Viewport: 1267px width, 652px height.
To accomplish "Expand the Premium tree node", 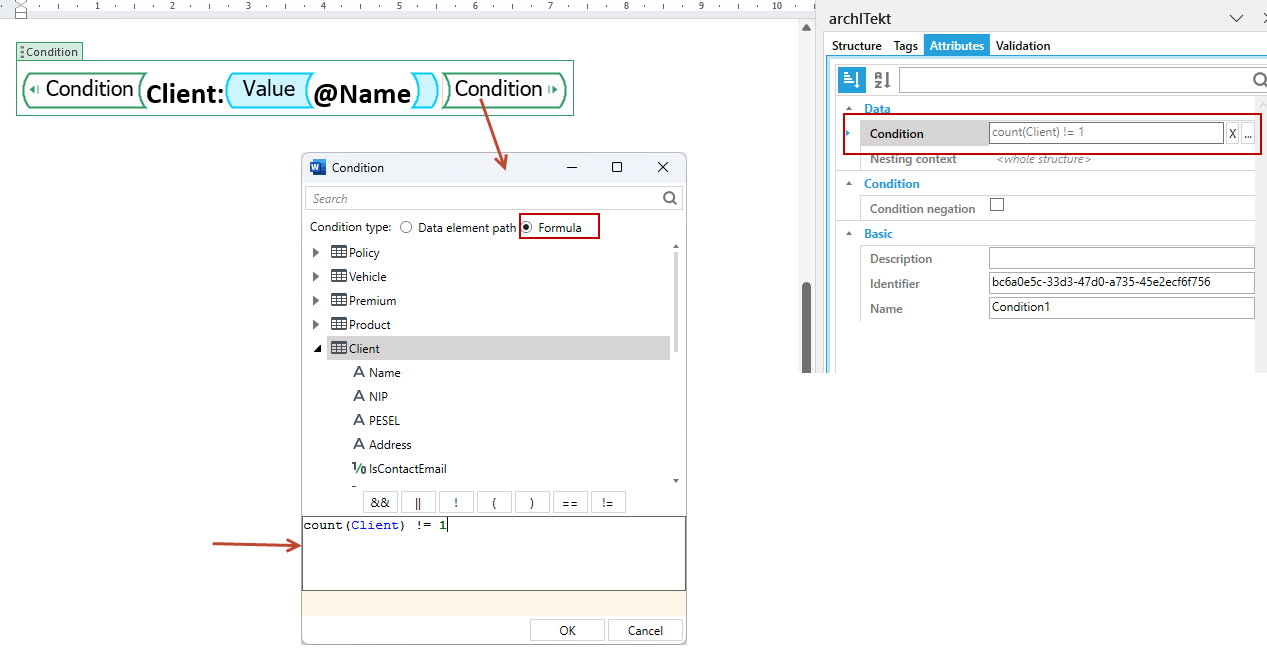I will [x=317, y=301].
